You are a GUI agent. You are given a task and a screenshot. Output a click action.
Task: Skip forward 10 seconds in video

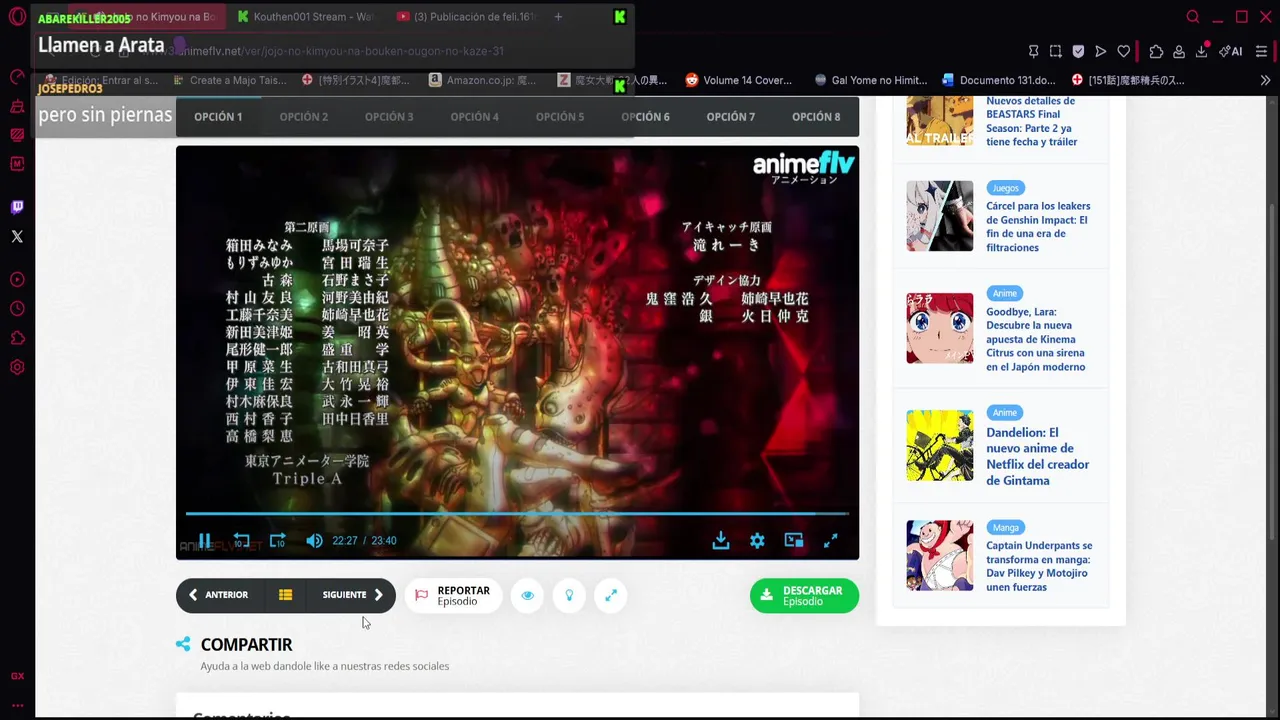(278, 541)
